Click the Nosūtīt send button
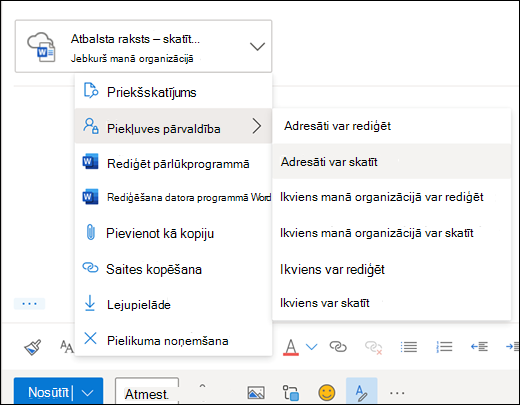This screenshot has height=405, width=520. coord(48,392)
